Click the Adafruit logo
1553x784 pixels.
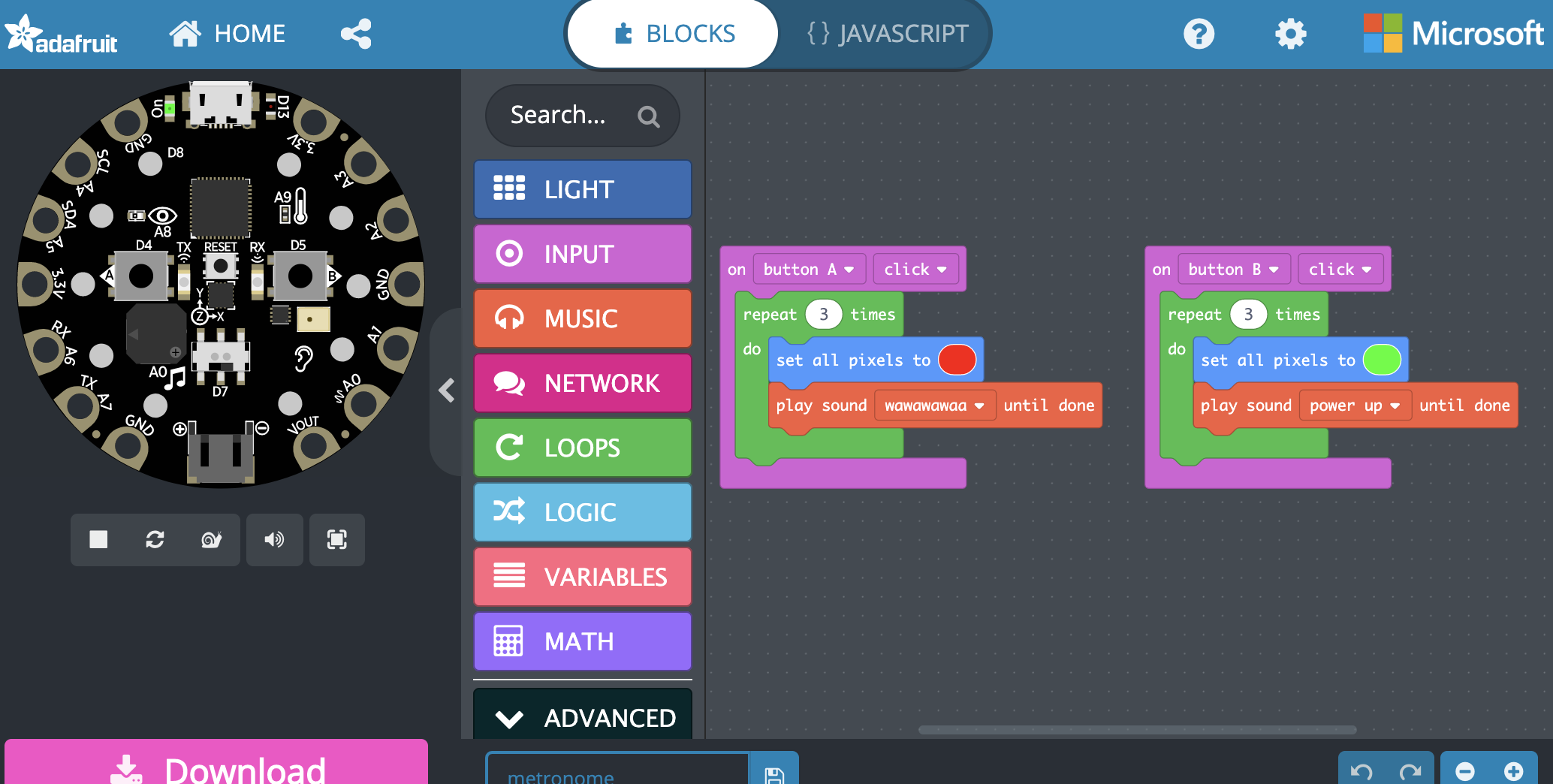[x=61, y=35]
